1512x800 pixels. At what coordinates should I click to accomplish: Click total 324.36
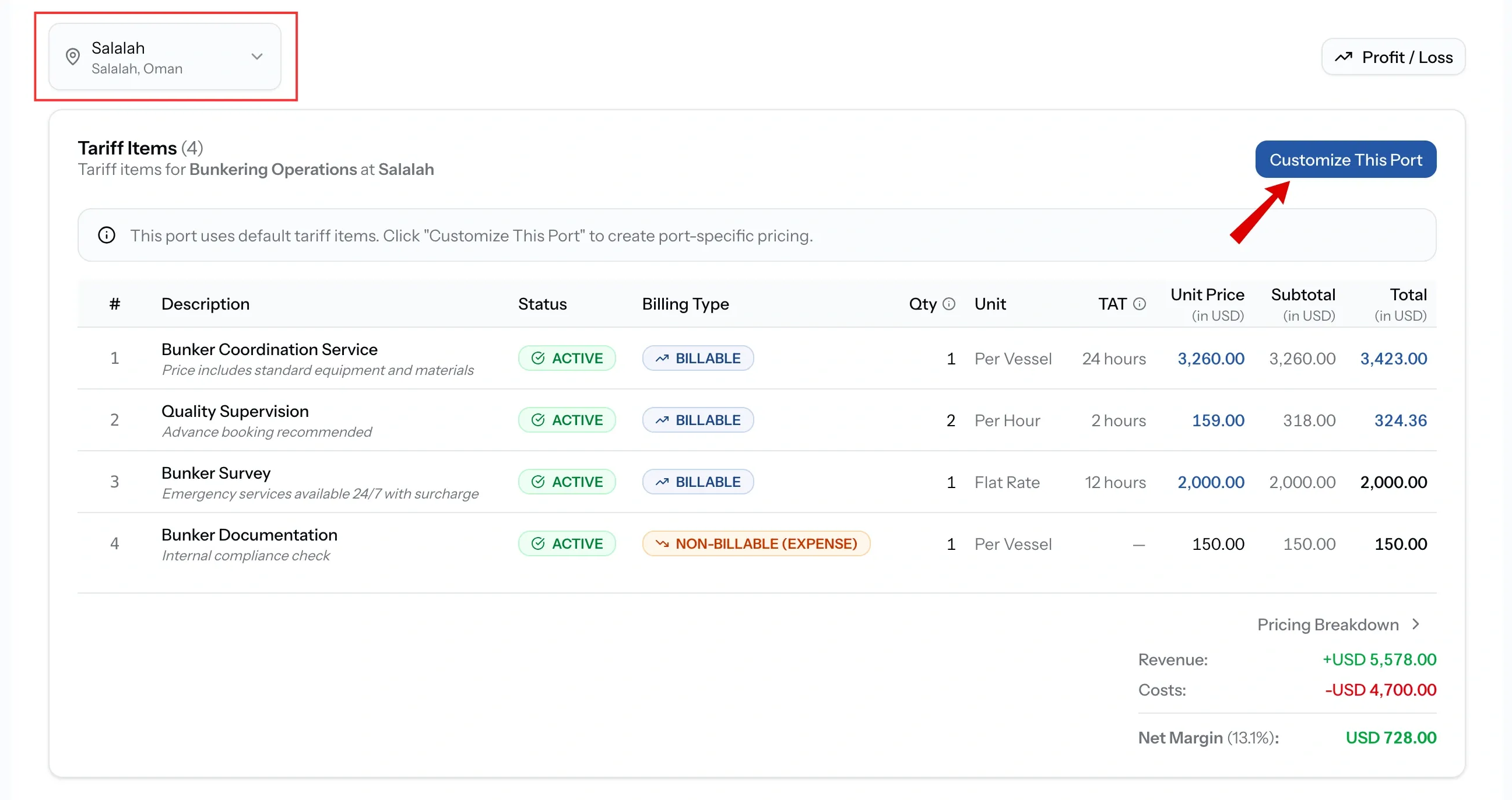(1401, 420)
